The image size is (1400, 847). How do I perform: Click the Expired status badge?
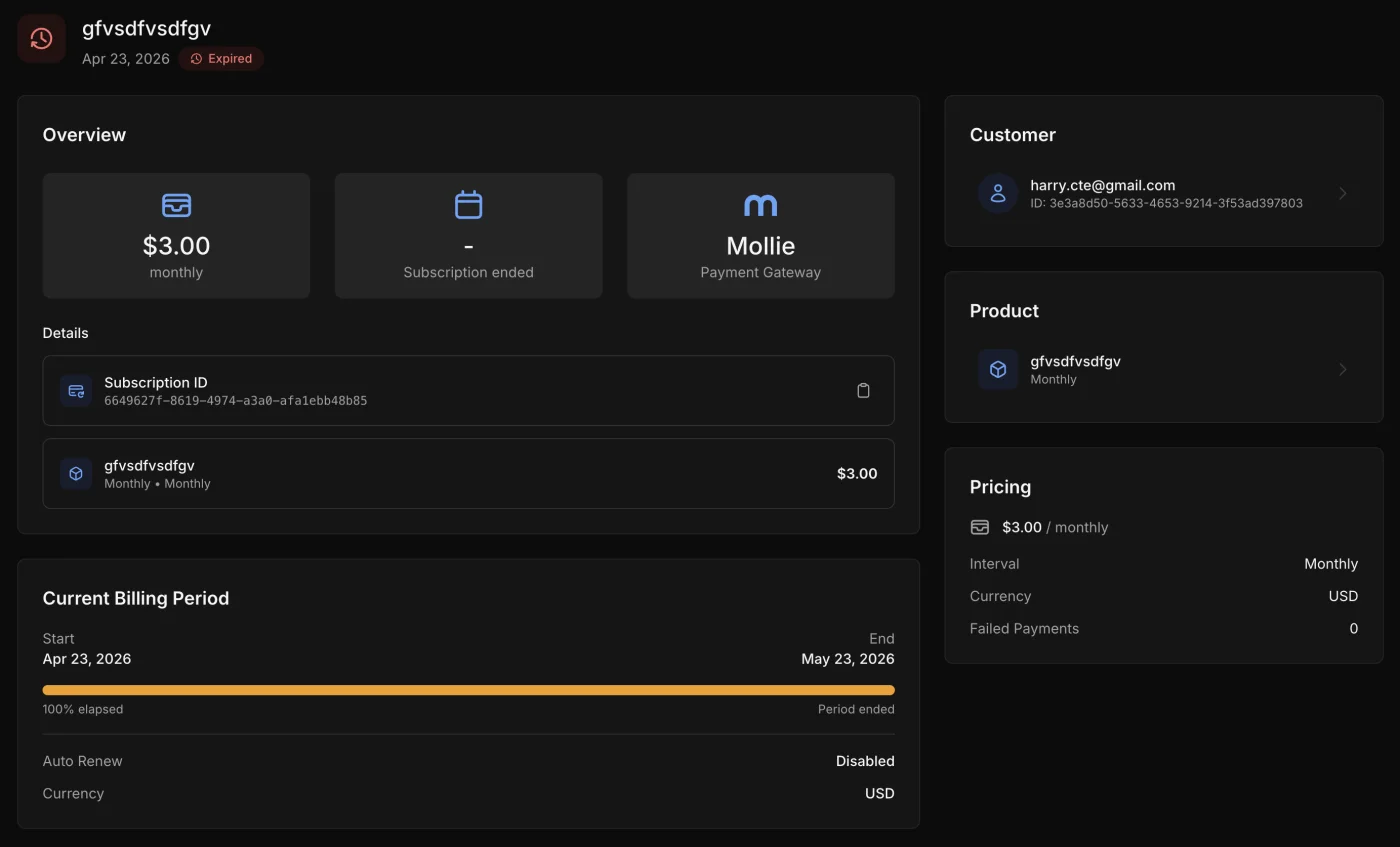[221, 59]
